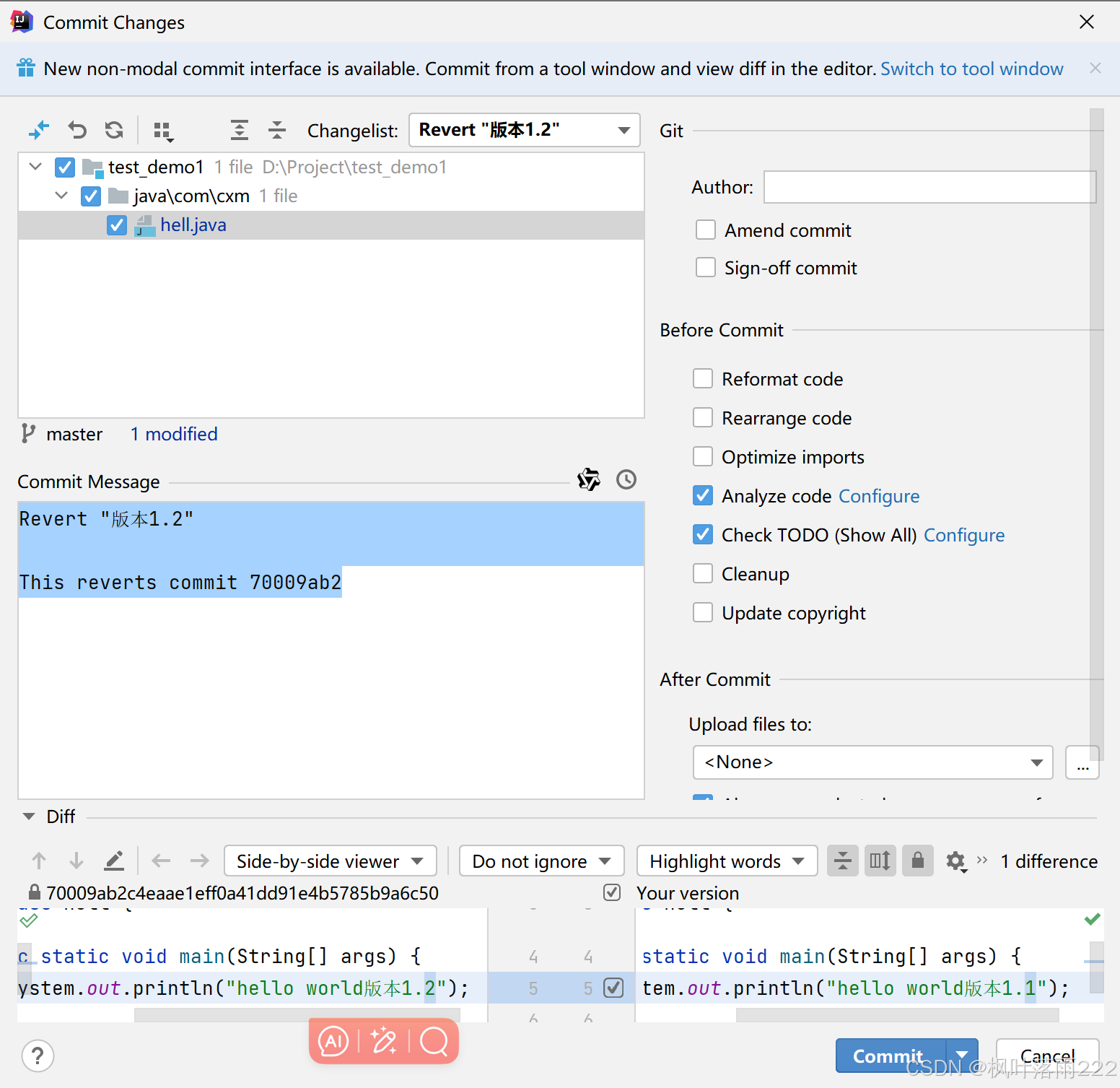This screenshot has width=1120, height=1088.
Task: Rollback changes using the undo icon
Action: coord(77,131)
